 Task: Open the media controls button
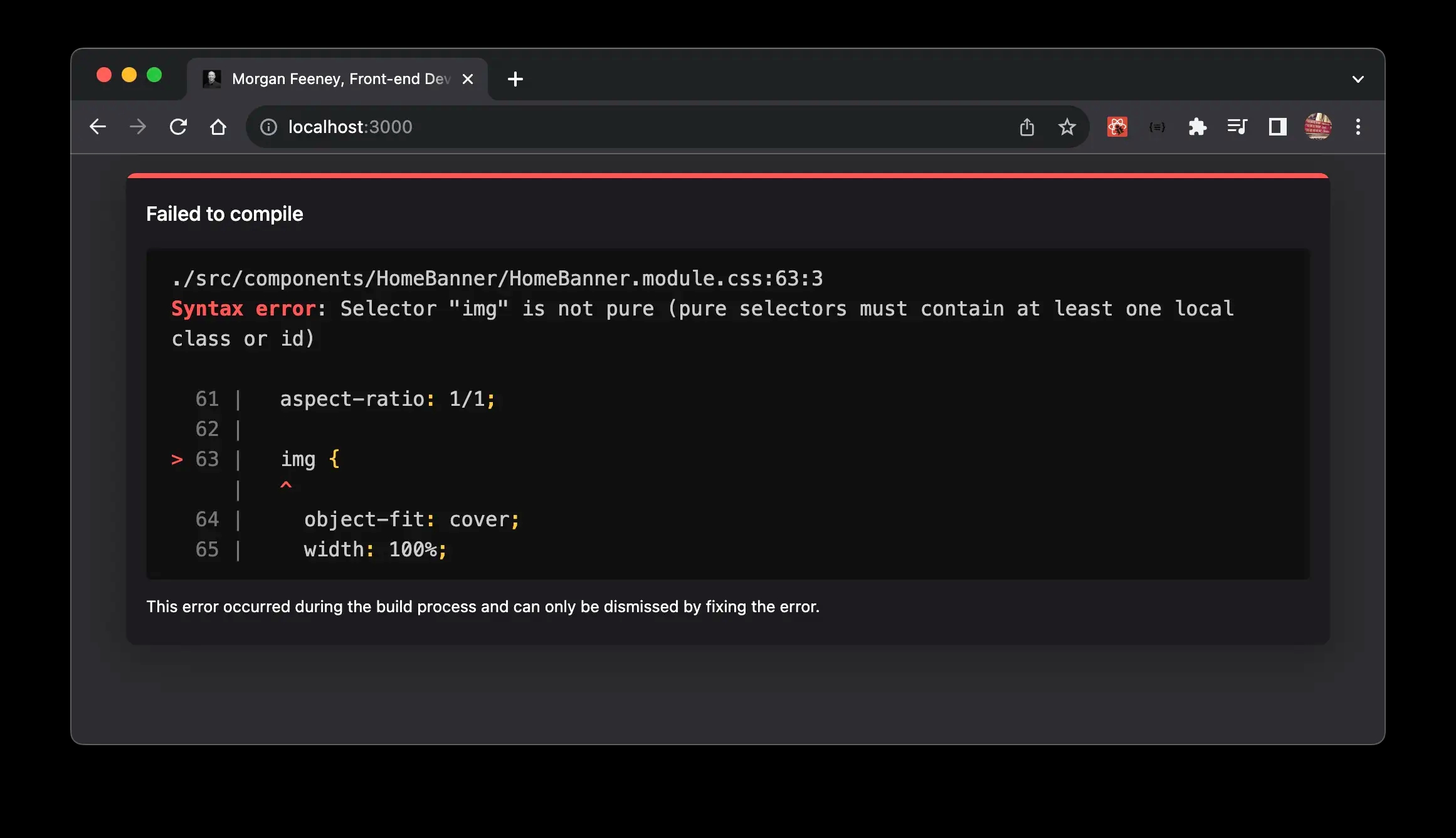pyautogui.click(x=1238, y=127)
